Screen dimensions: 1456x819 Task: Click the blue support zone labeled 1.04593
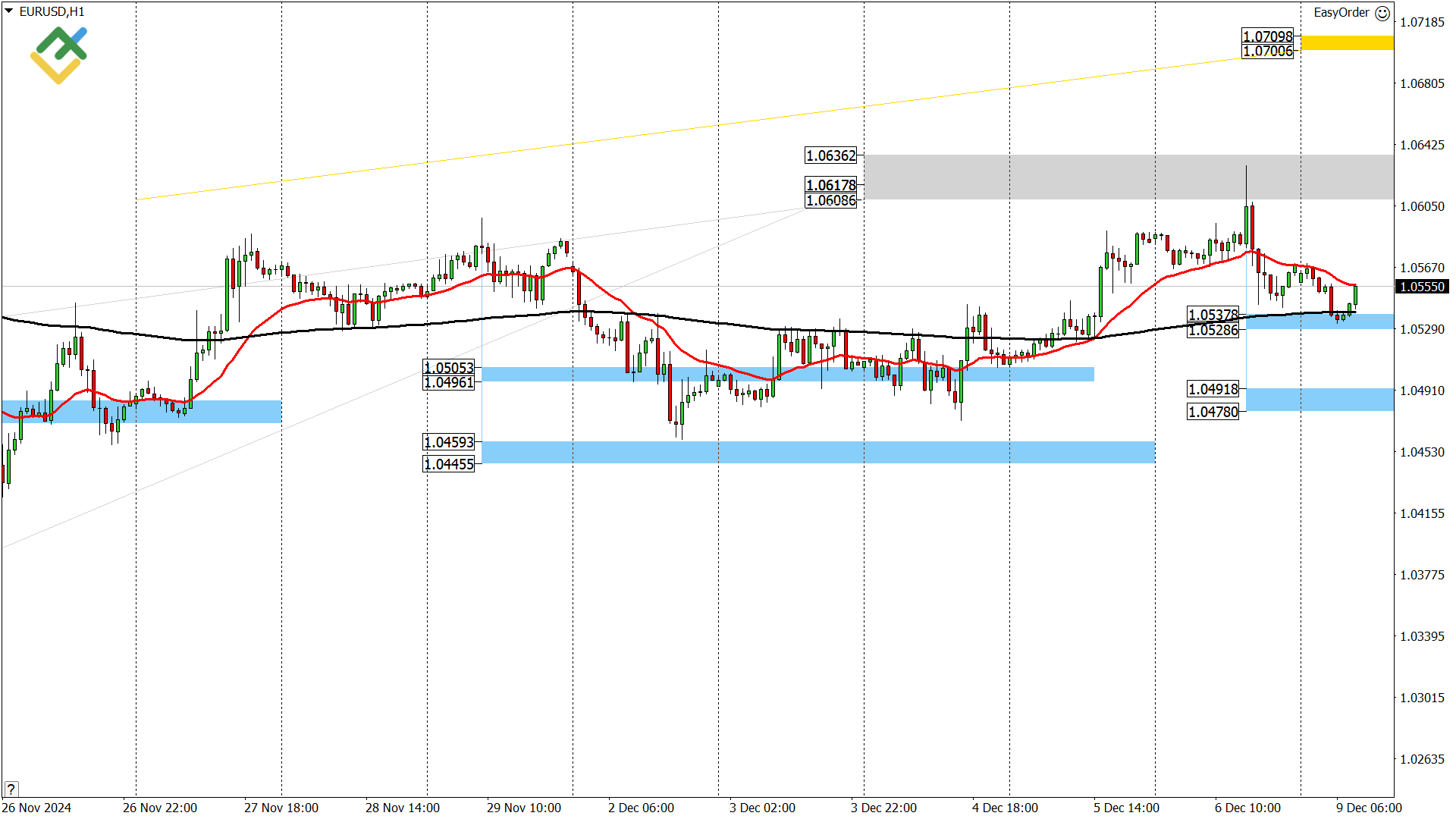[x=758, y=451]
